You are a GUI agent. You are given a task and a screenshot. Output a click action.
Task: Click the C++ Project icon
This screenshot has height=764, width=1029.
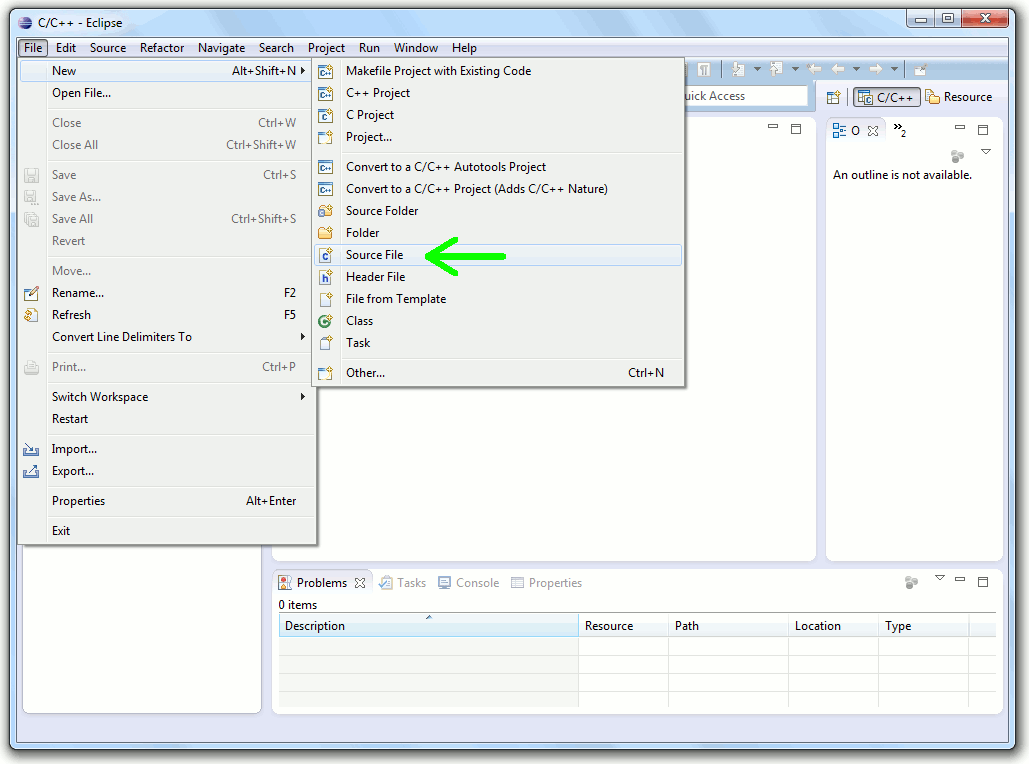[326, 93]
